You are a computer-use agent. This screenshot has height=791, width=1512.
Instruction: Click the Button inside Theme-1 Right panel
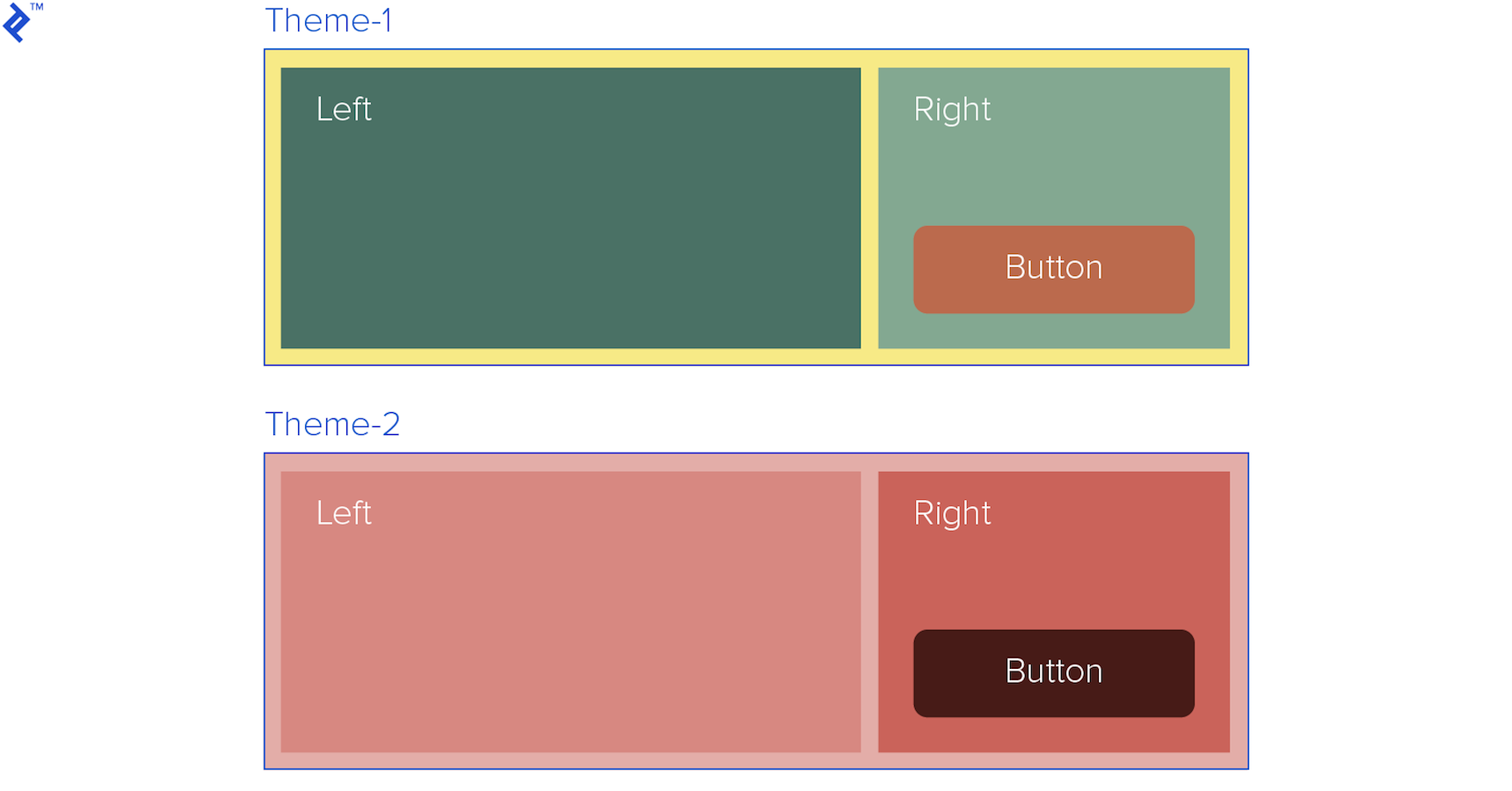1052,269
